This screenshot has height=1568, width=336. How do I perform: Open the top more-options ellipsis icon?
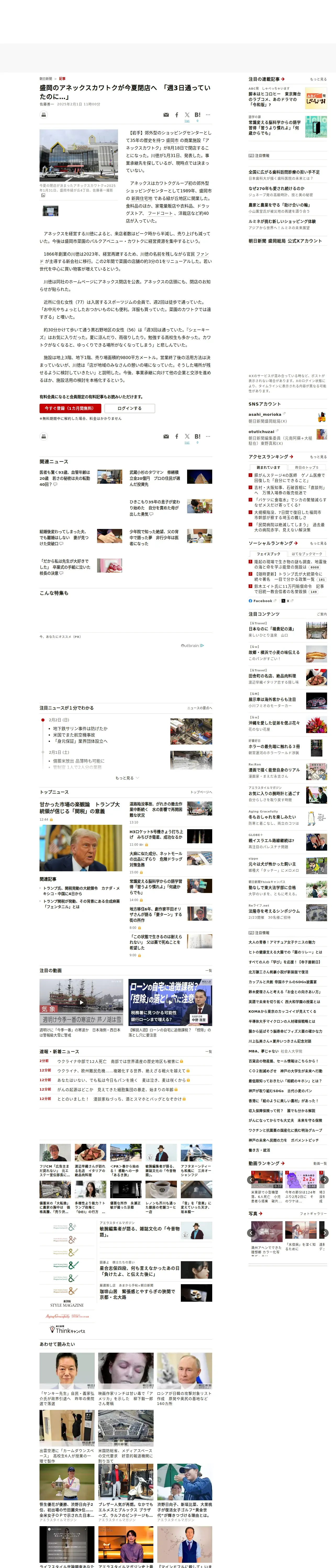pos(208,114)
